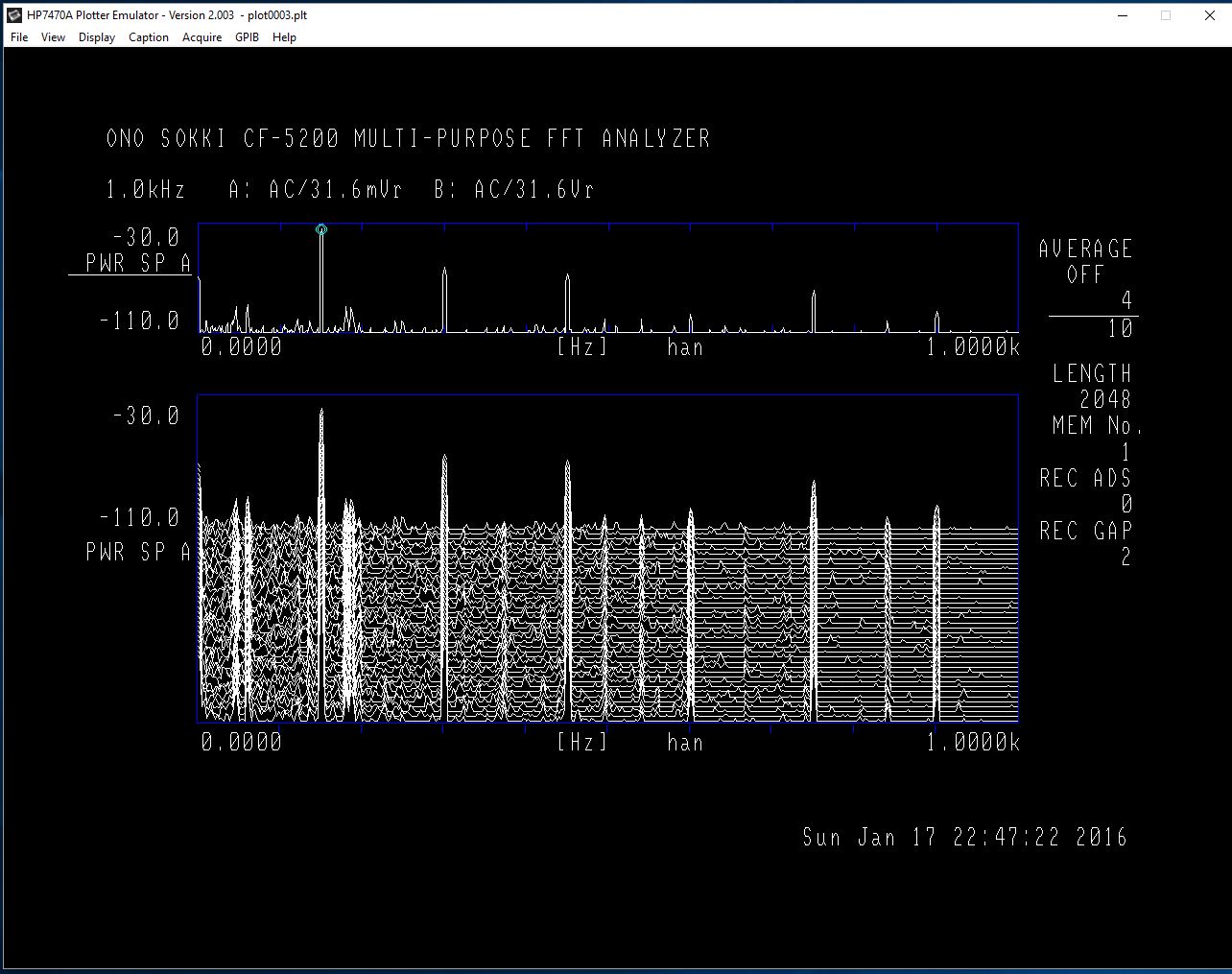Click the HP7470A app icon in title bar

click(13, 14)
